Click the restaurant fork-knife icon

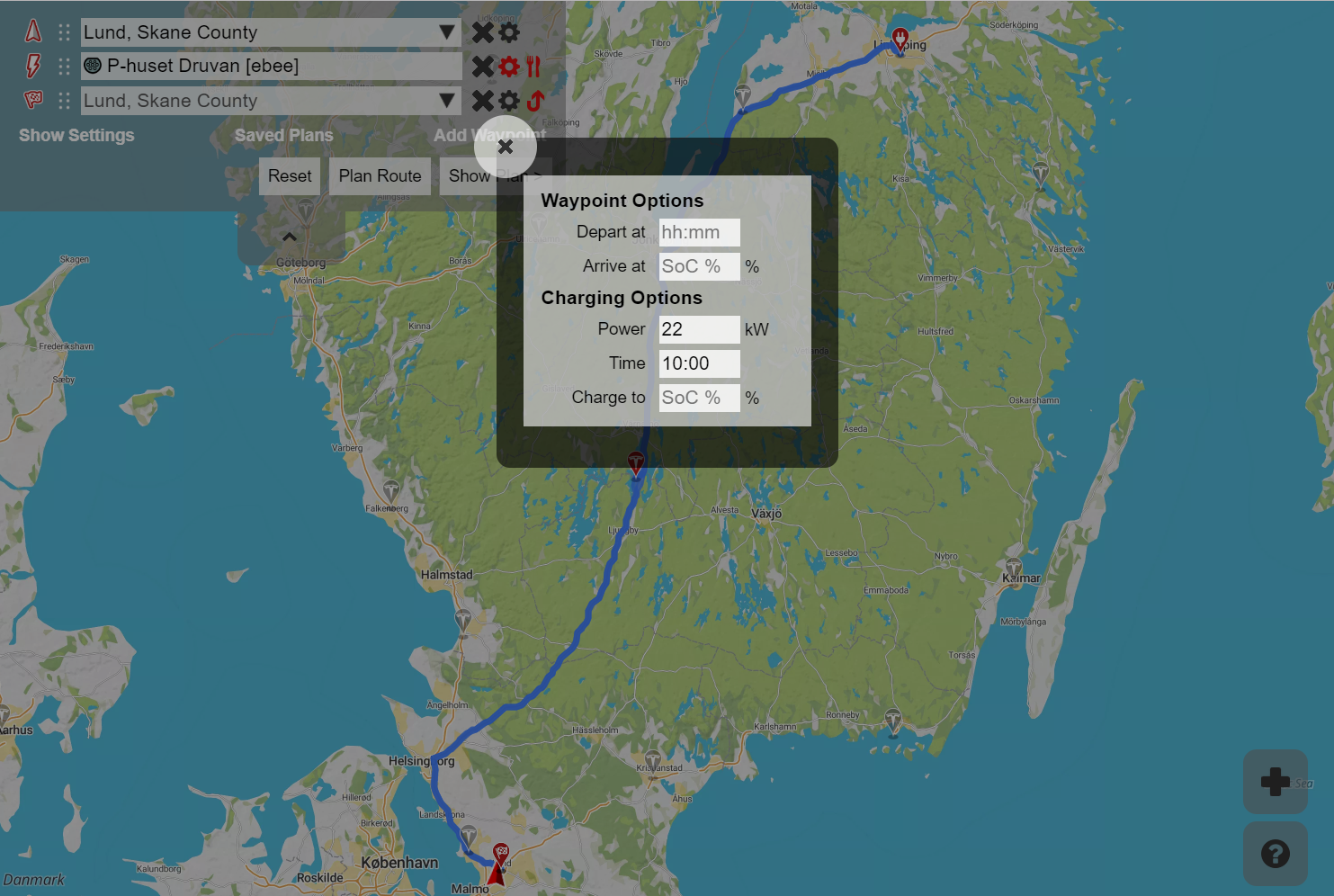point(533,67)
